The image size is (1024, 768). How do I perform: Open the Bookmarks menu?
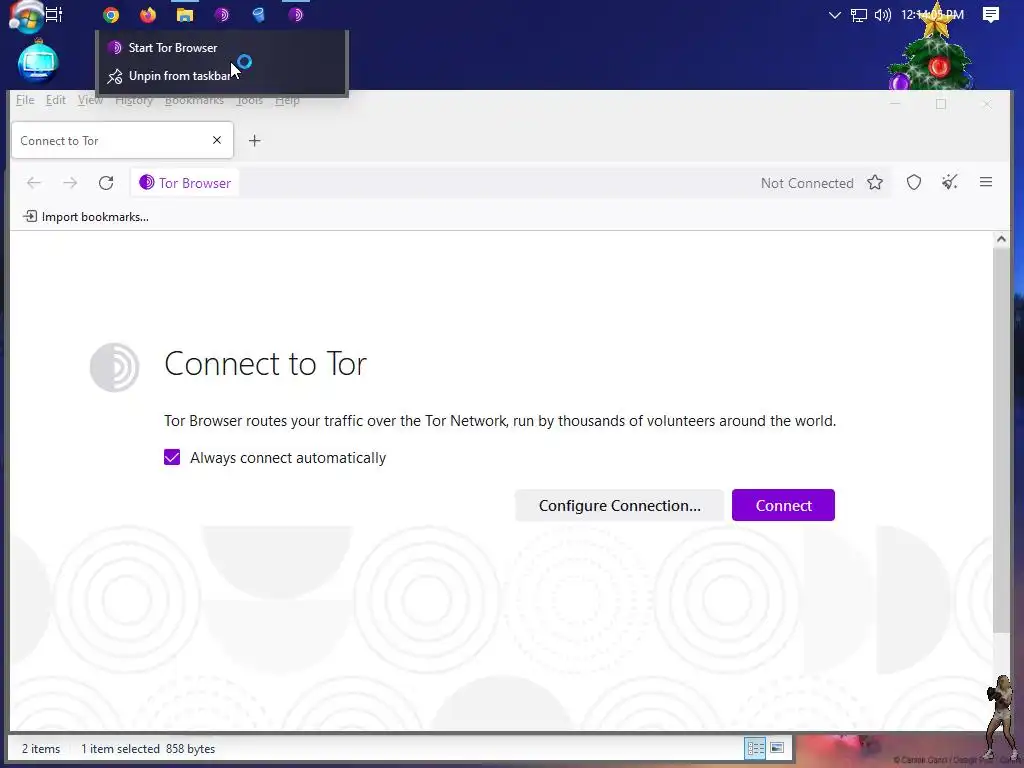pos(194,100)
